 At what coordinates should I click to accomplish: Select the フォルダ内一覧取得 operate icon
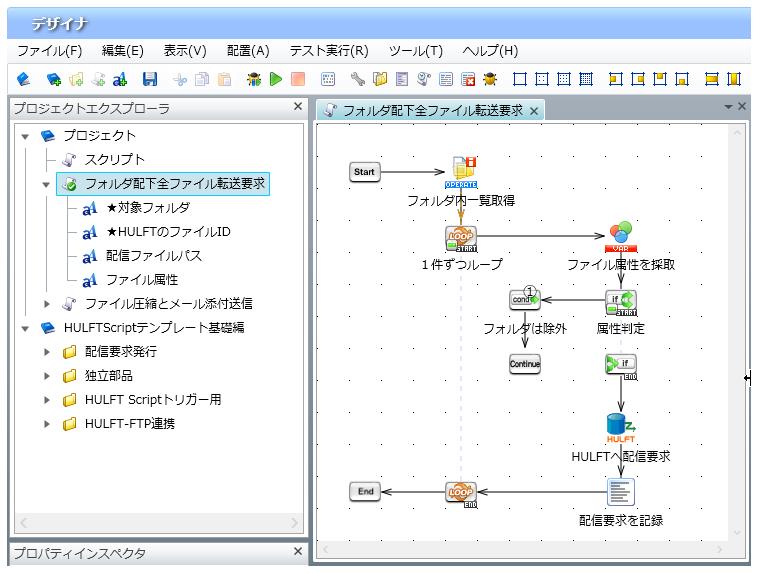[462, 172]
